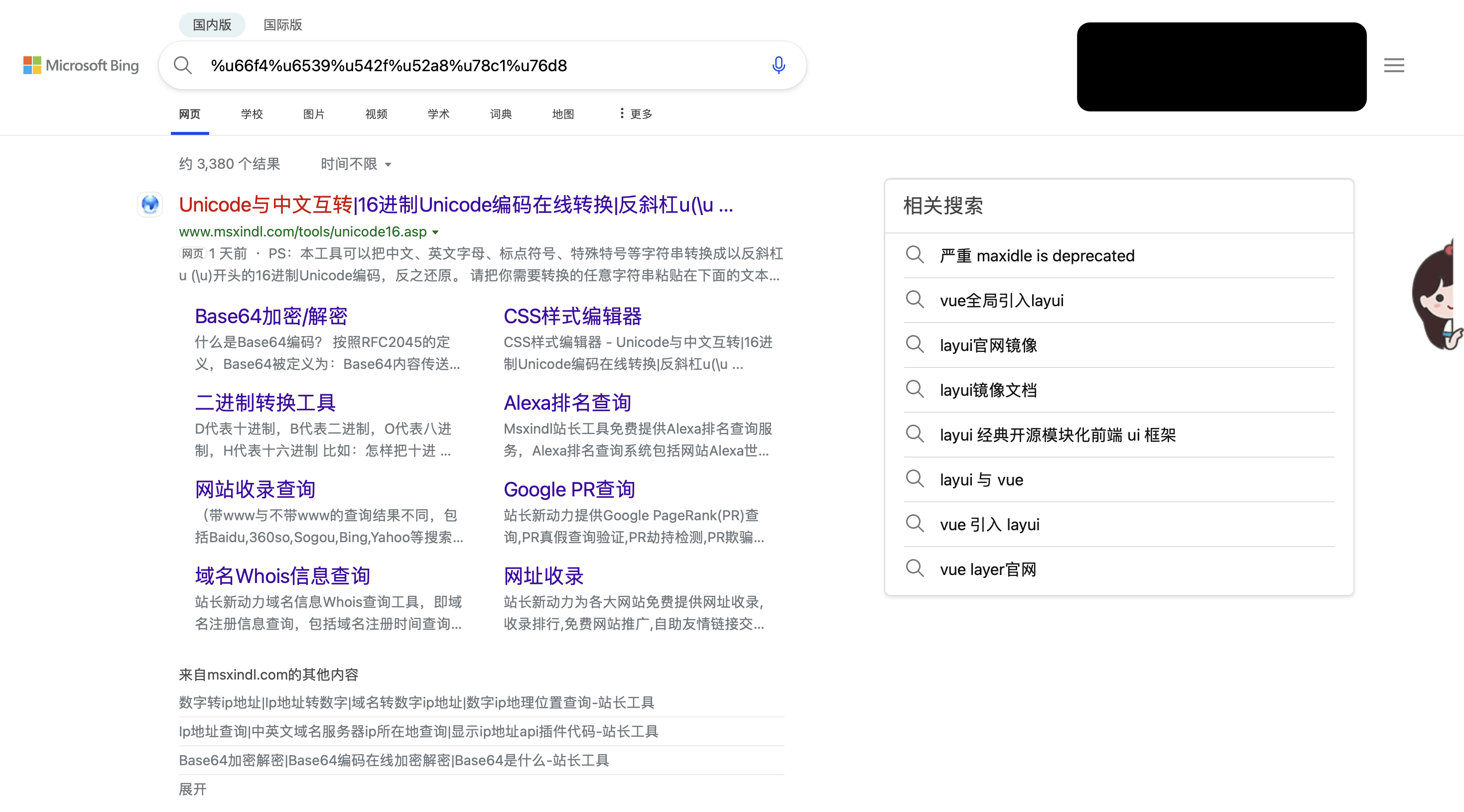This screenshot has width=1464, height=812.
Task: Click the cartoon girl mascot on right edge
Action: 1438,295
